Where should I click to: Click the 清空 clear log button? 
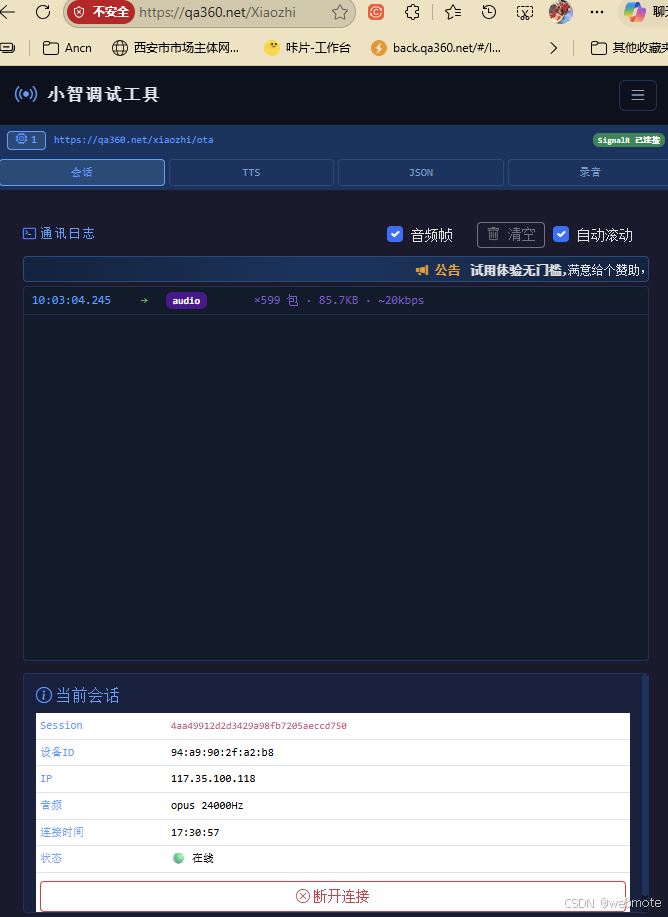coord(511,235)
